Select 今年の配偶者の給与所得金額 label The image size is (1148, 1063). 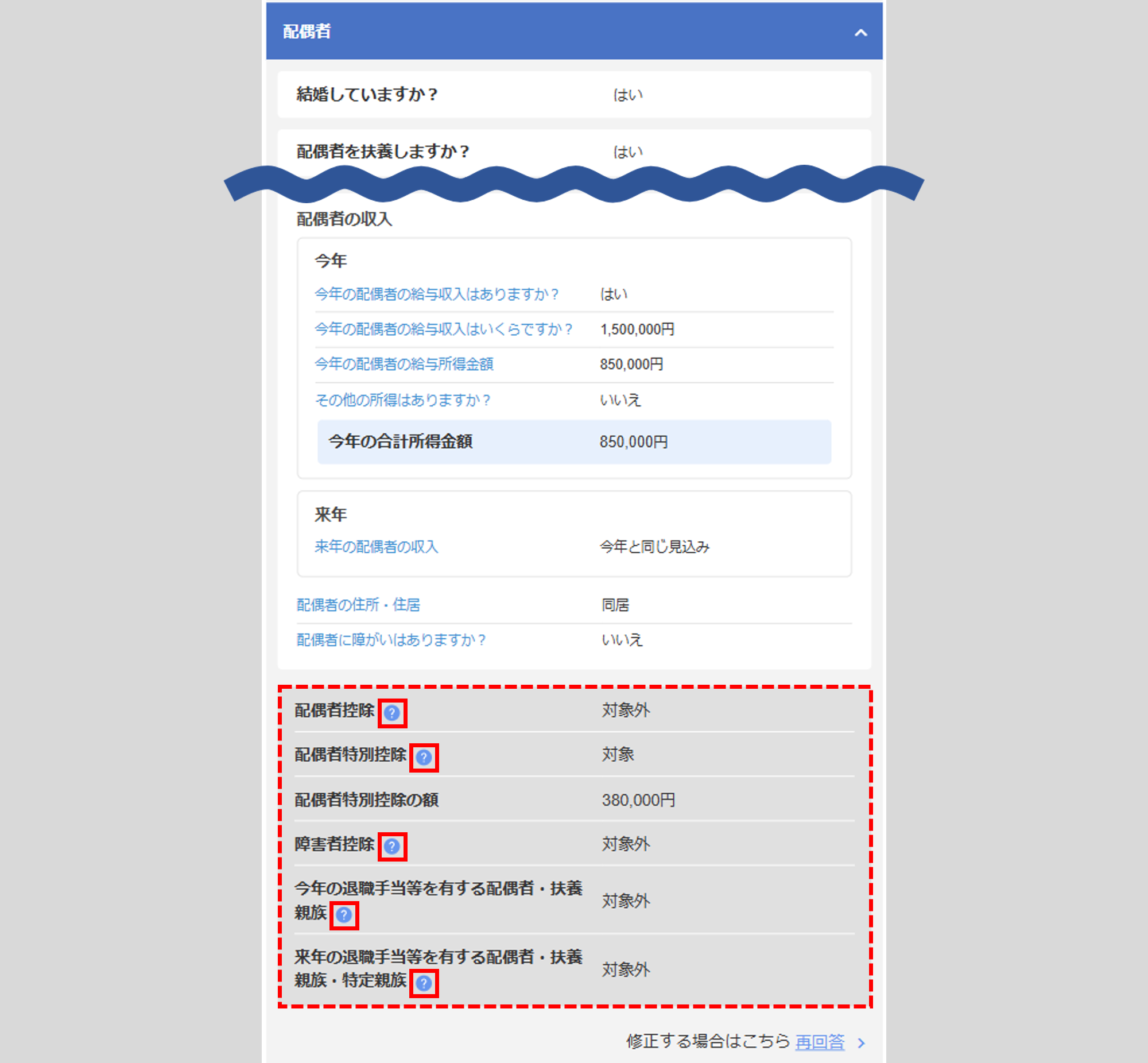[404, 364]
